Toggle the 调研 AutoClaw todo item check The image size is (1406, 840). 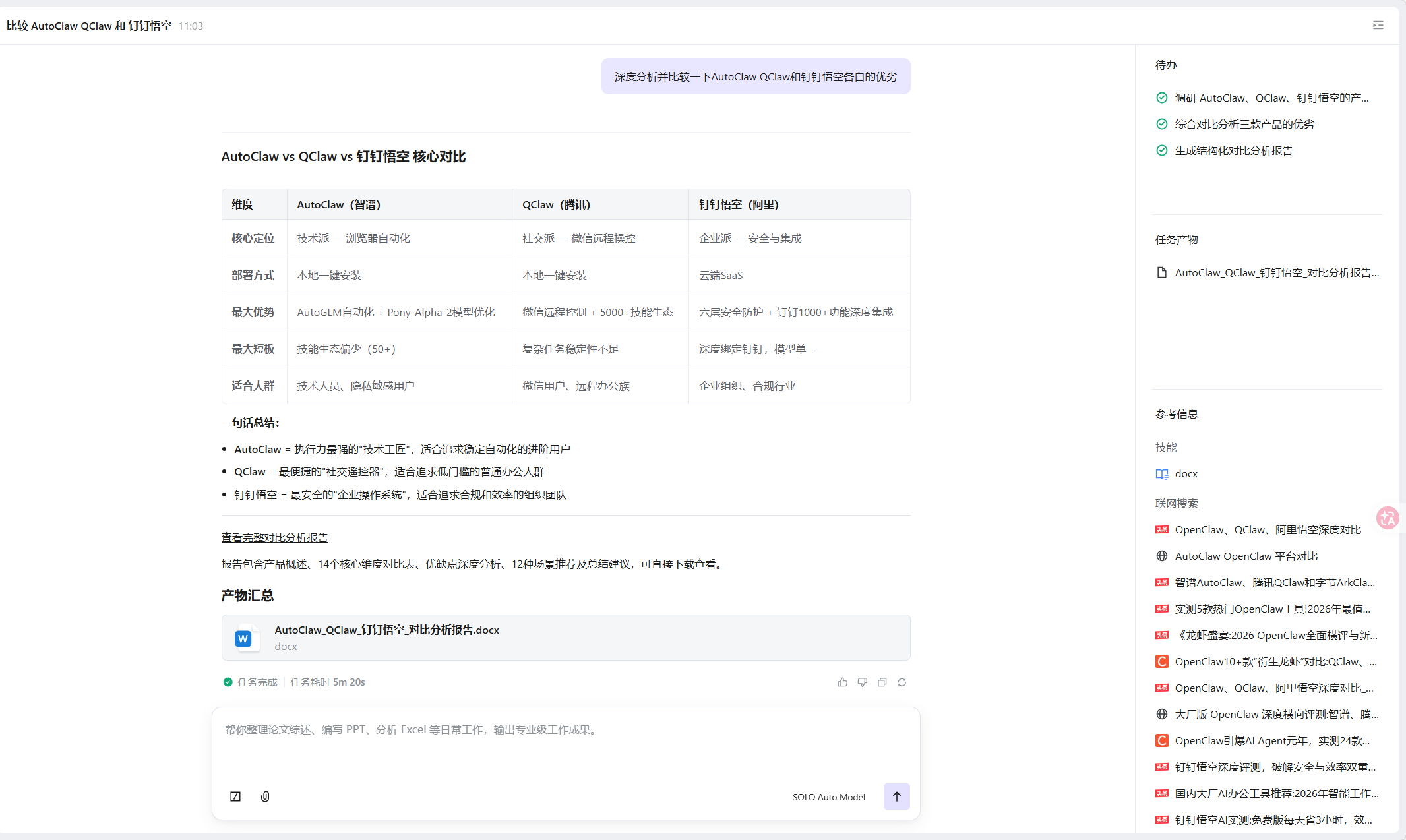tap(1162, 98)
